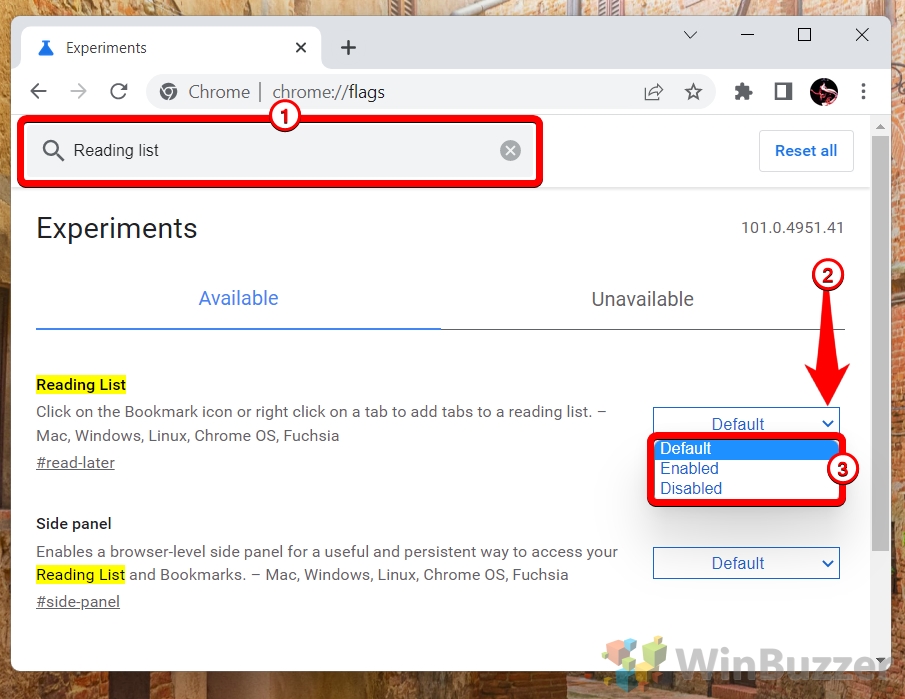905x699 pixels.
Task: Switch to the Unavailable tab
Action: click(x=642, y=299)
